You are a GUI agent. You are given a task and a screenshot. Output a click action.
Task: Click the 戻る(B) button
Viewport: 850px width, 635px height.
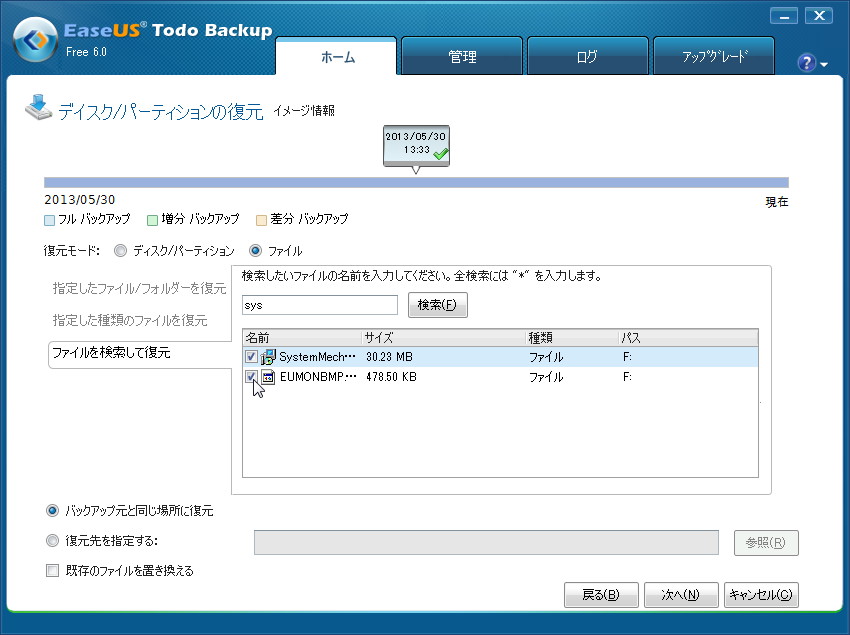click(601, 595)
